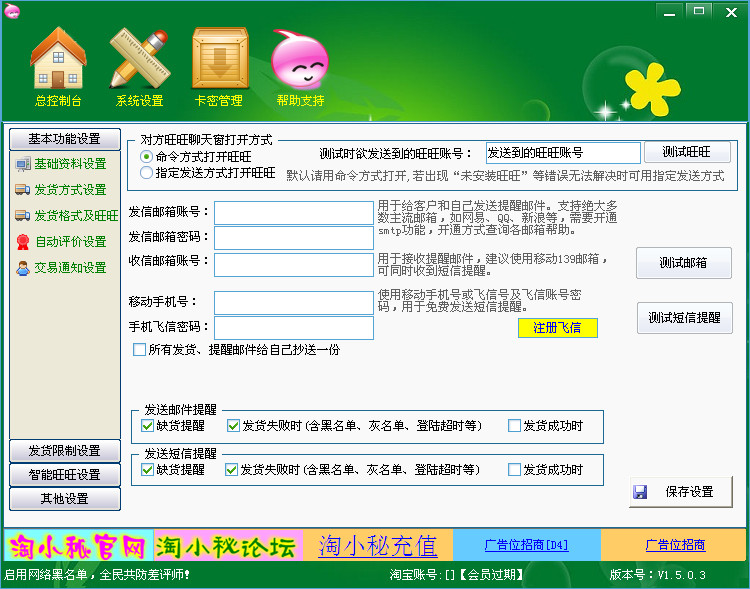Close the application window
This screenshot has width=750, height=589.
pyautogui.click(x=731, y=11)
